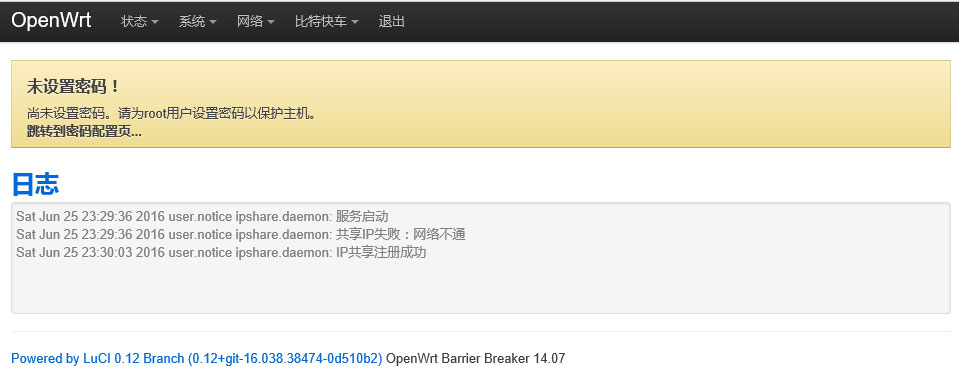This screenshot has width=959, height=375.
Task: Click the 日志 page heading
Action: click(35, 184)
